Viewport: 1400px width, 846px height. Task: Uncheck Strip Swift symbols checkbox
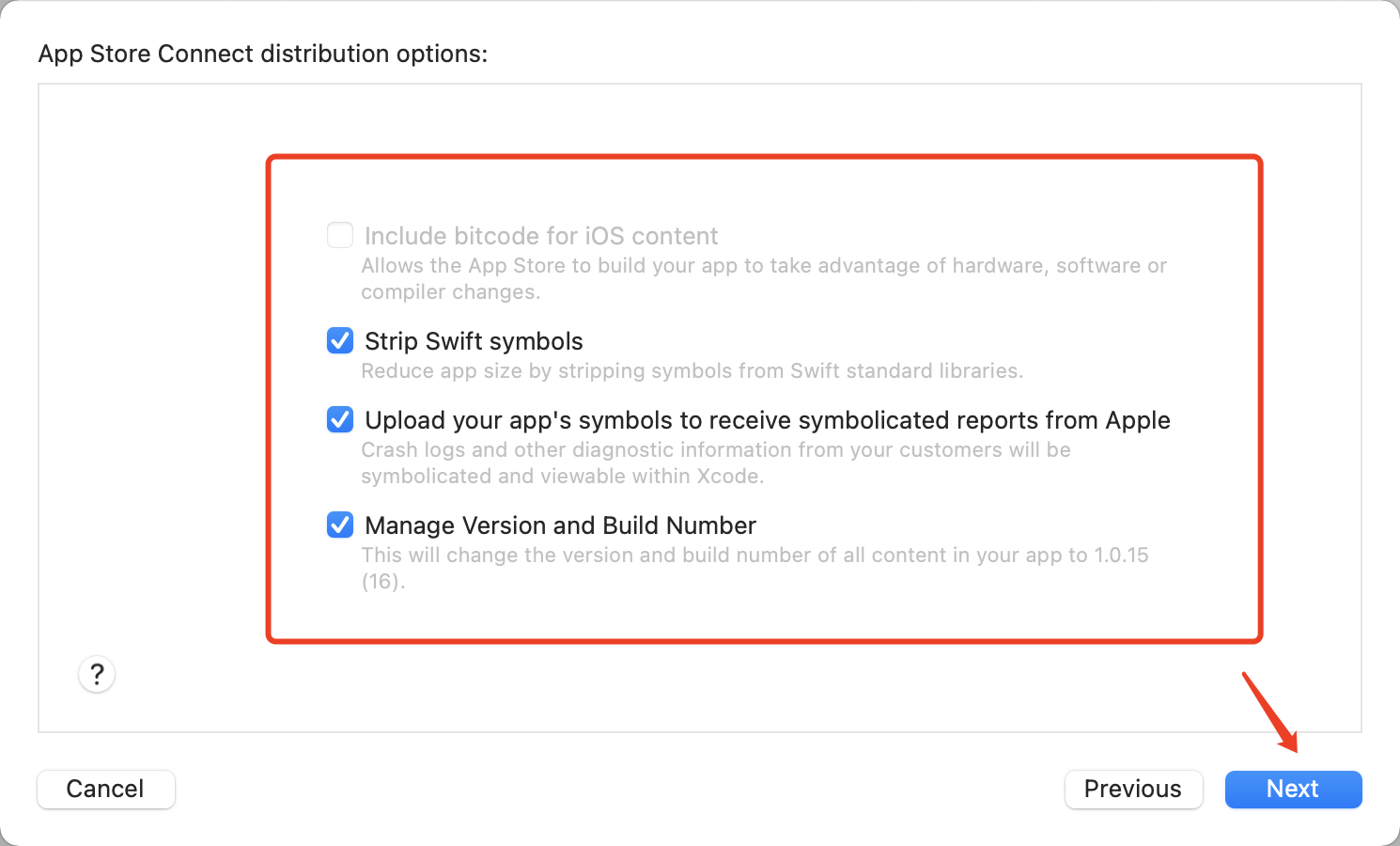pos(340,340)
